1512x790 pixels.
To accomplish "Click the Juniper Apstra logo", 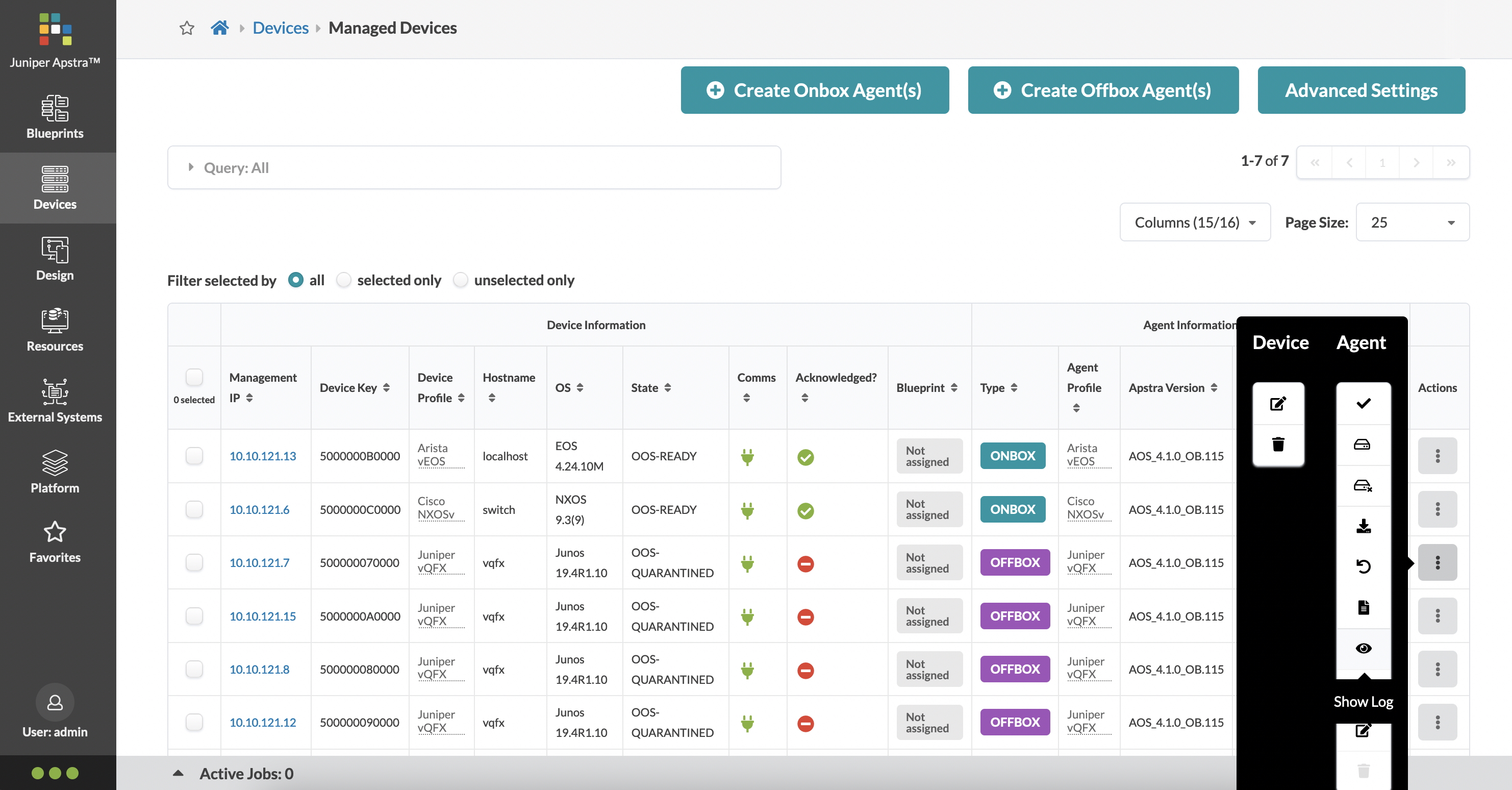I will click(x=55, y=30).
